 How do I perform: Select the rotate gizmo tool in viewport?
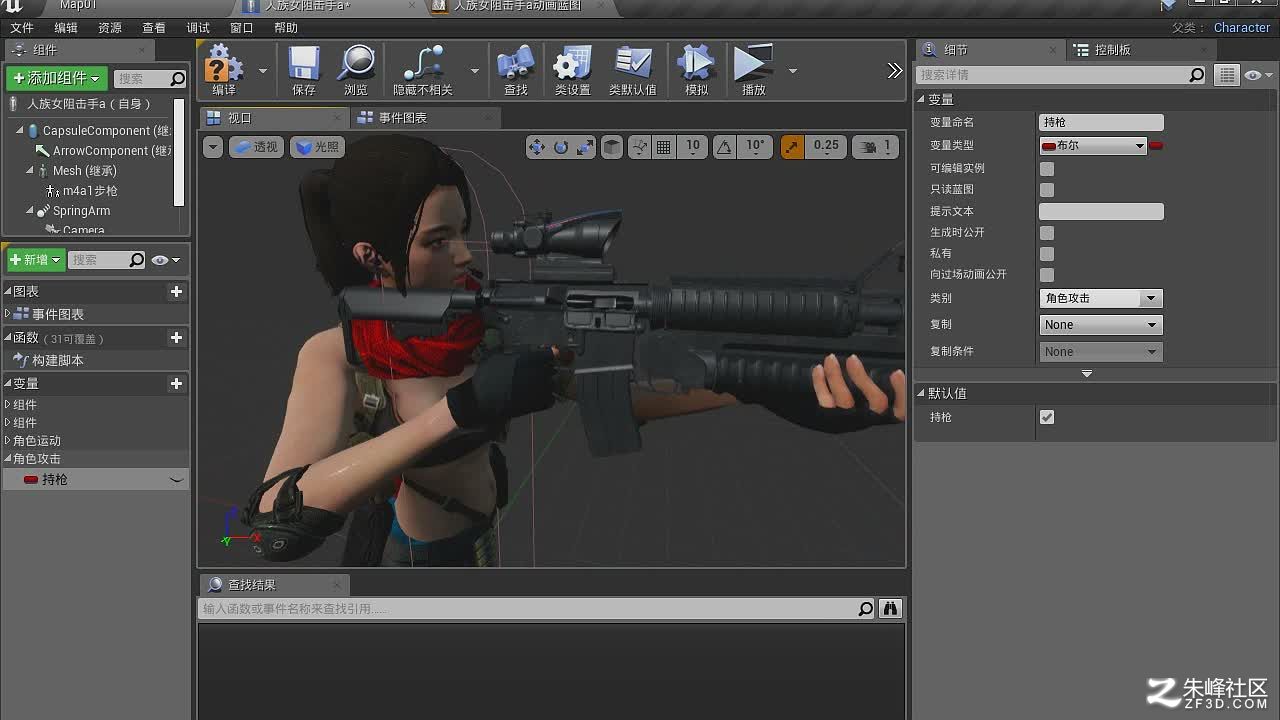point(561,147)
